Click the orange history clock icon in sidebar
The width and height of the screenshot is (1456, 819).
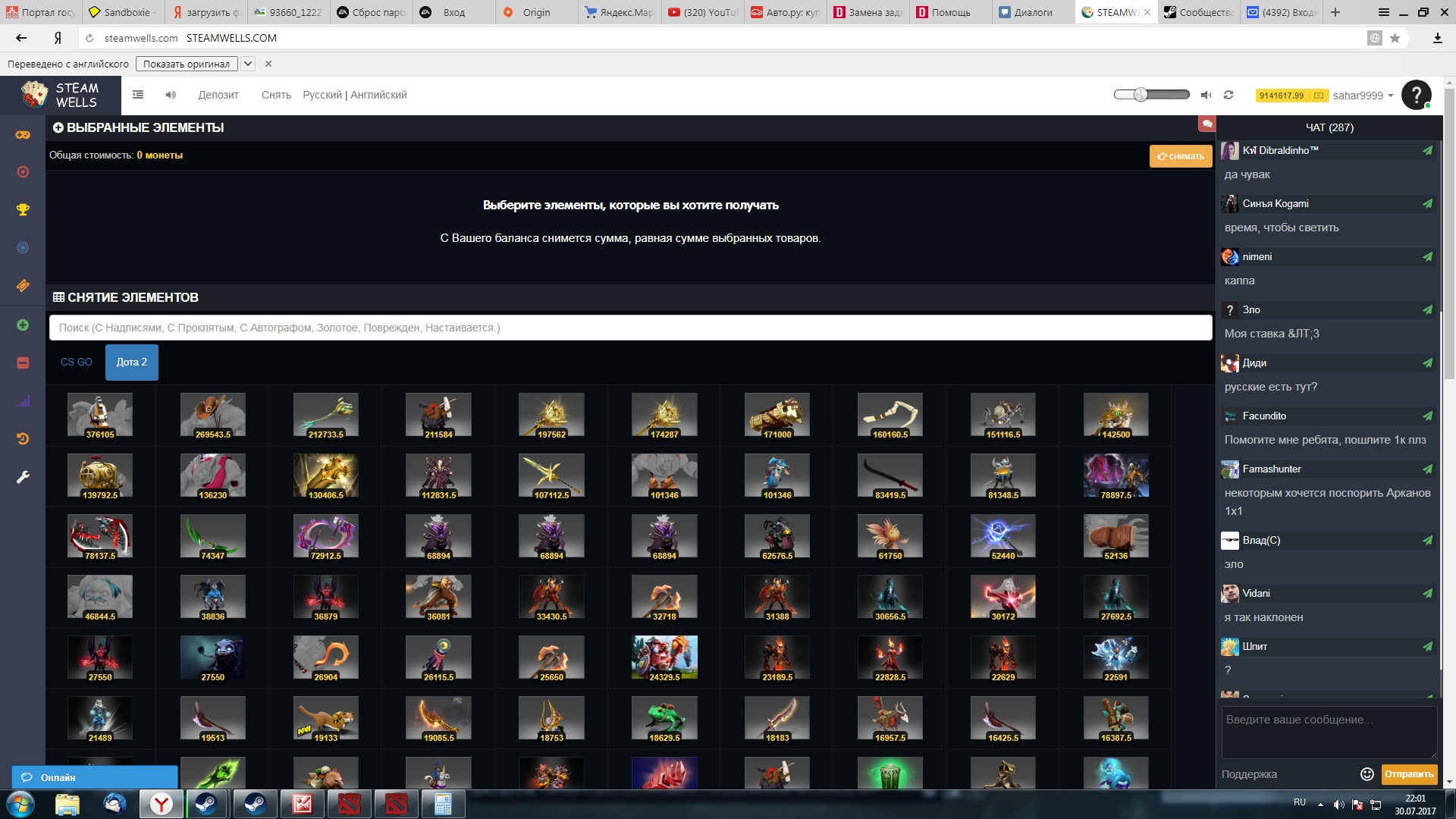[x=23, y=439]
